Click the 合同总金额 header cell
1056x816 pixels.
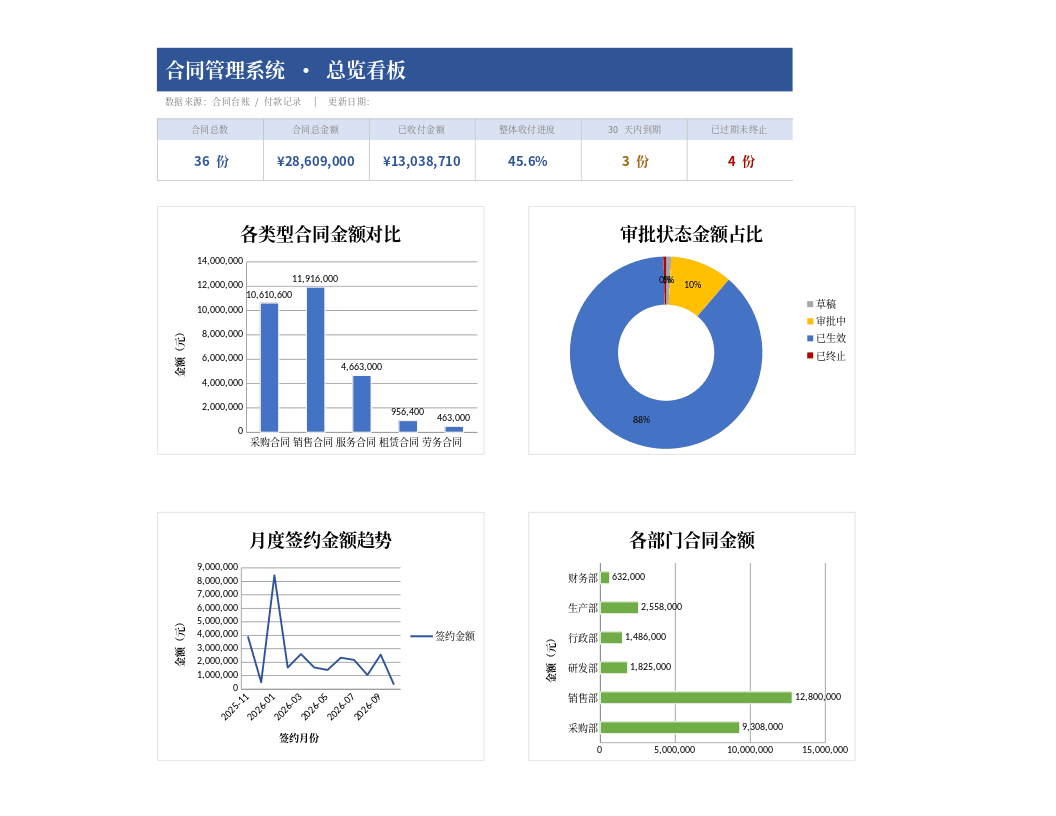316,129
